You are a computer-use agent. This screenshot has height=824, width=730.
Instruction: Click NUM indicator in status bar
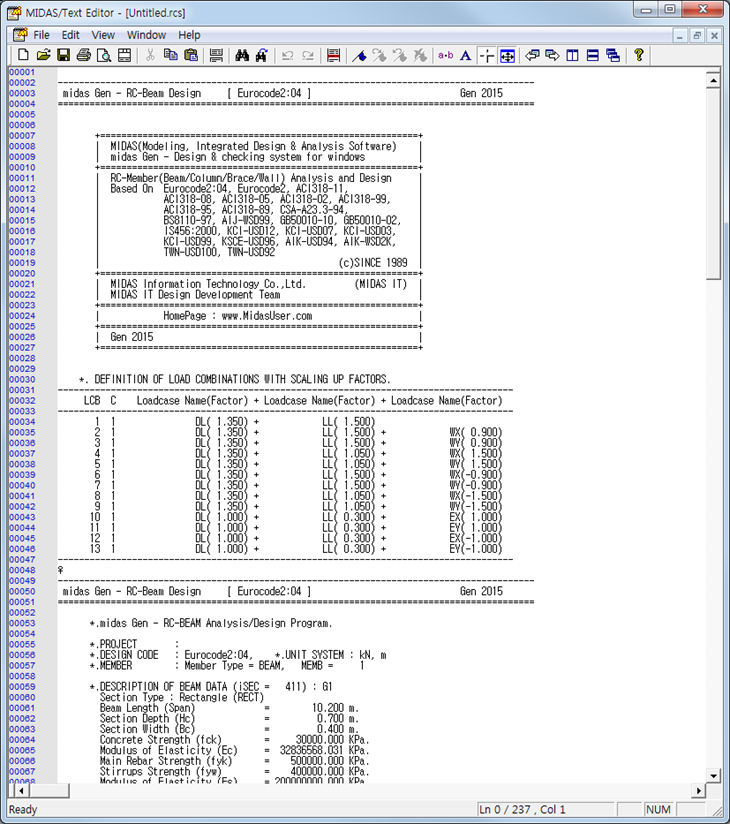tap(658, 810)
